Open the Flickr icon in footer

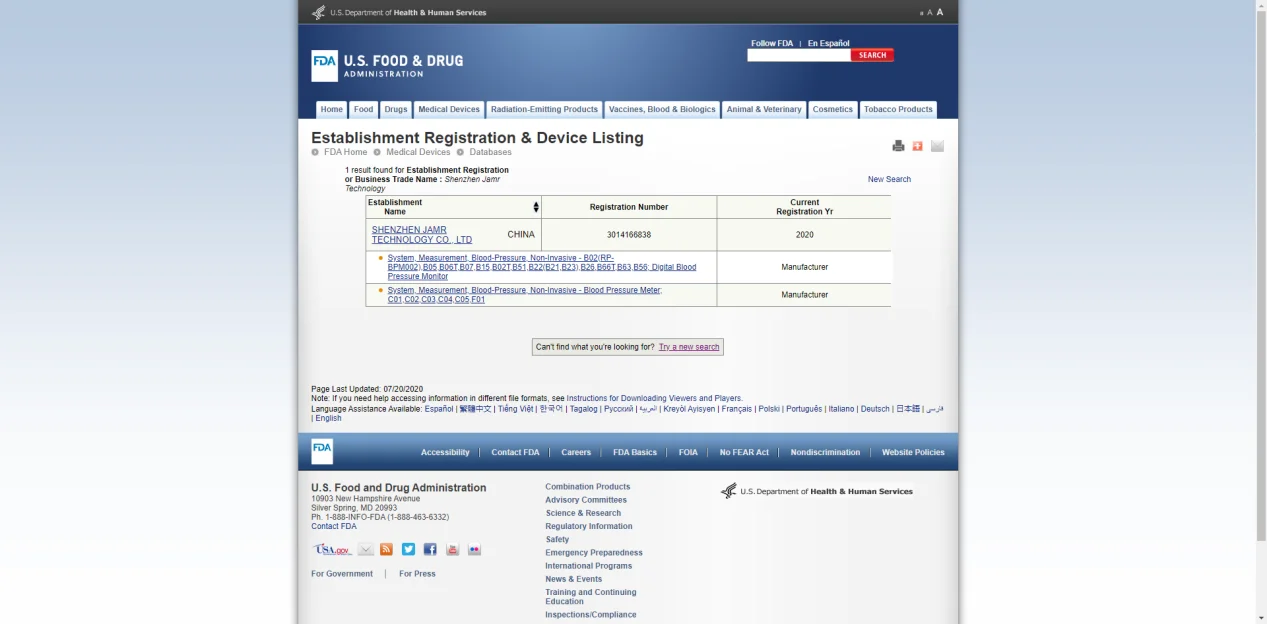click(x=474, y=549)
